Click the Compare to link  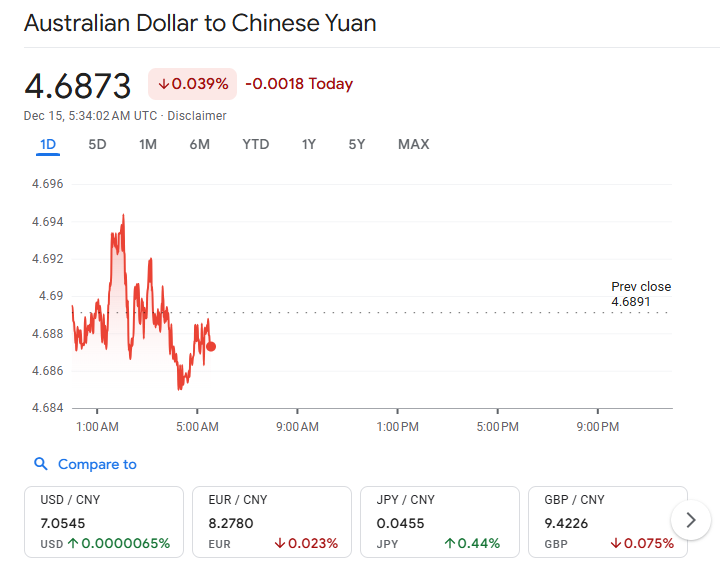(97, 464)
